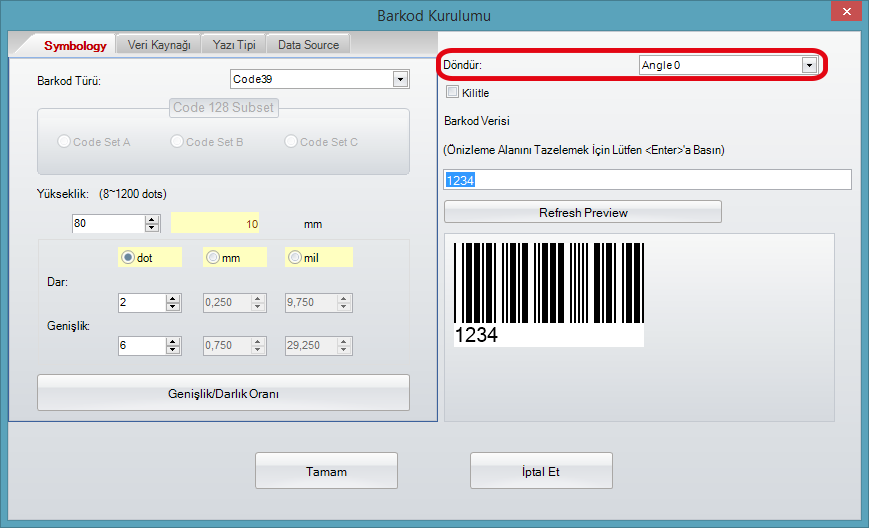Select the dot unit radio button

pos(128,257)
